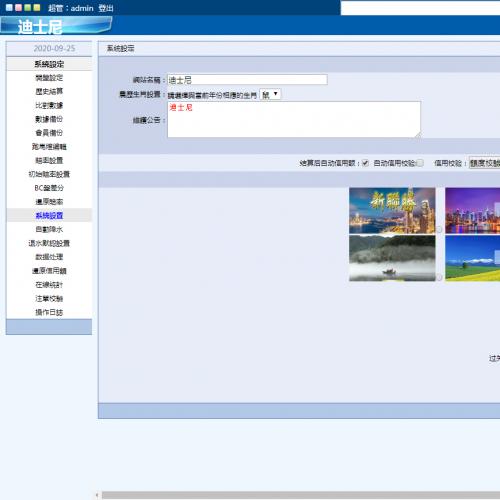The height and width of the screenshot is (500, 500).
Task: Click the horizontal scrollbar at bottom
Action: tap(301, 495)
